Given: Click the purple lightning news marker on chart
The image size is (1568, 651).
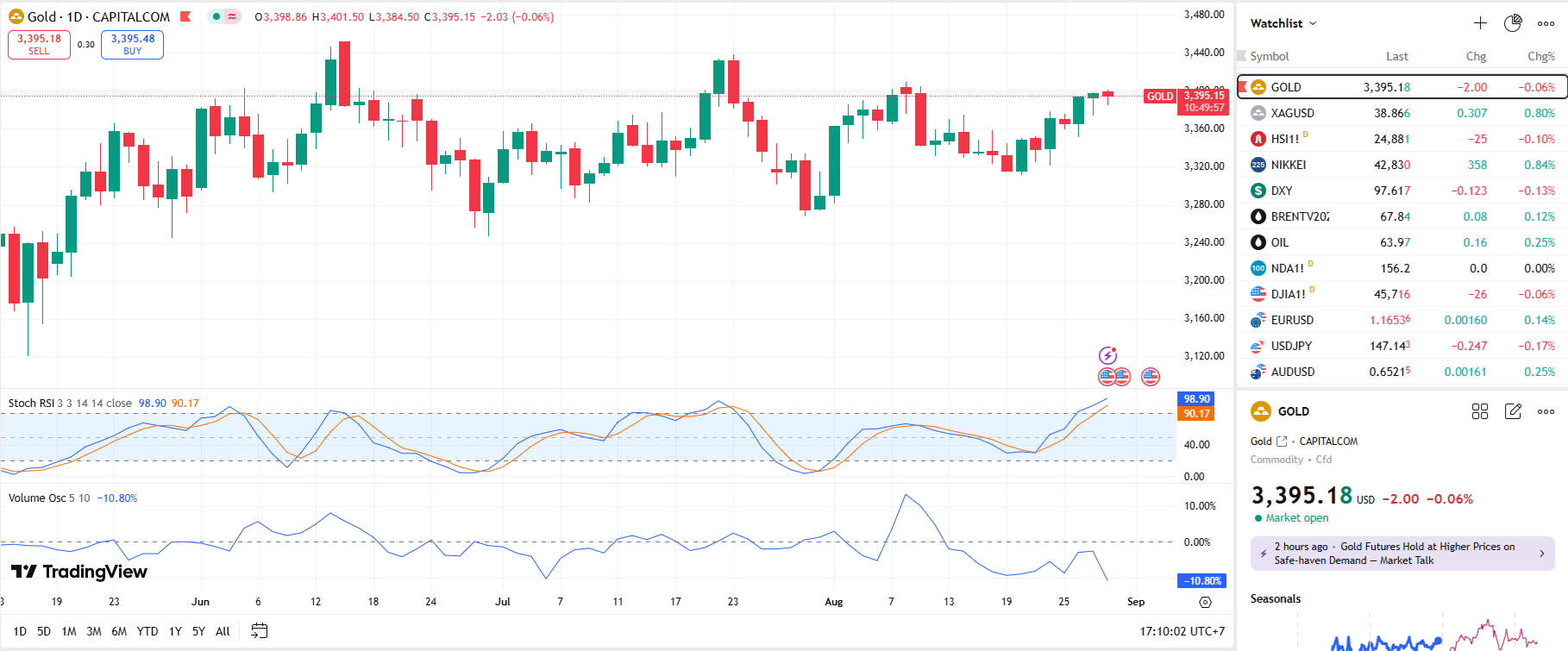Looking at the screenshot, I should pyautogui.click(x=1107, y=355).
